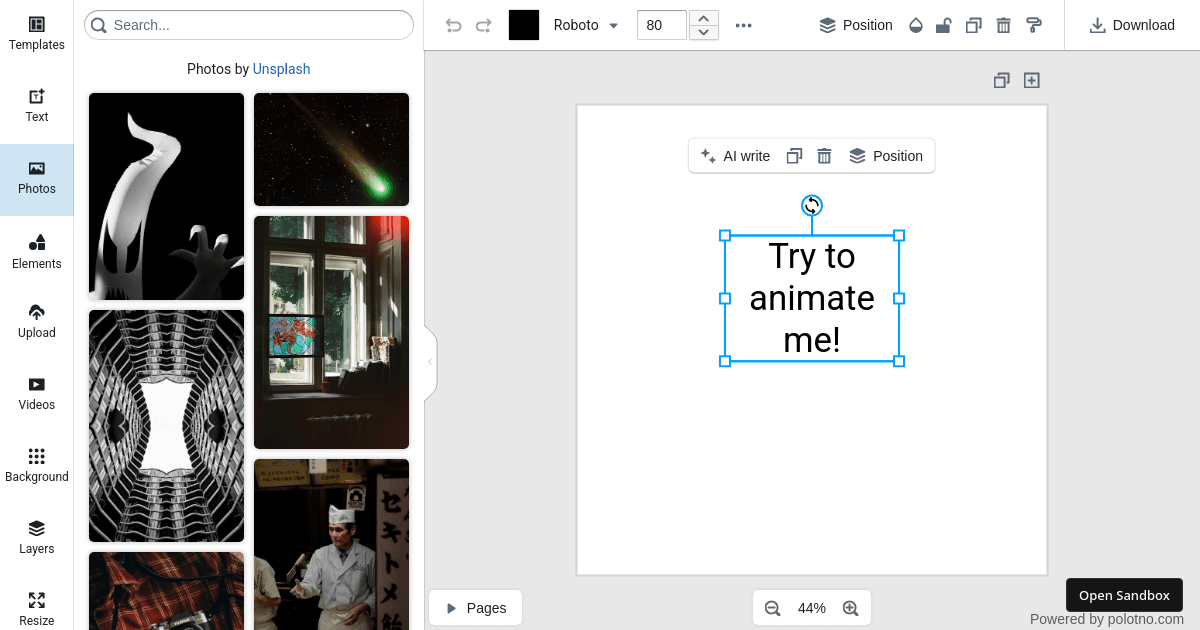Open the transparency droplet icon

click(916, 25)
